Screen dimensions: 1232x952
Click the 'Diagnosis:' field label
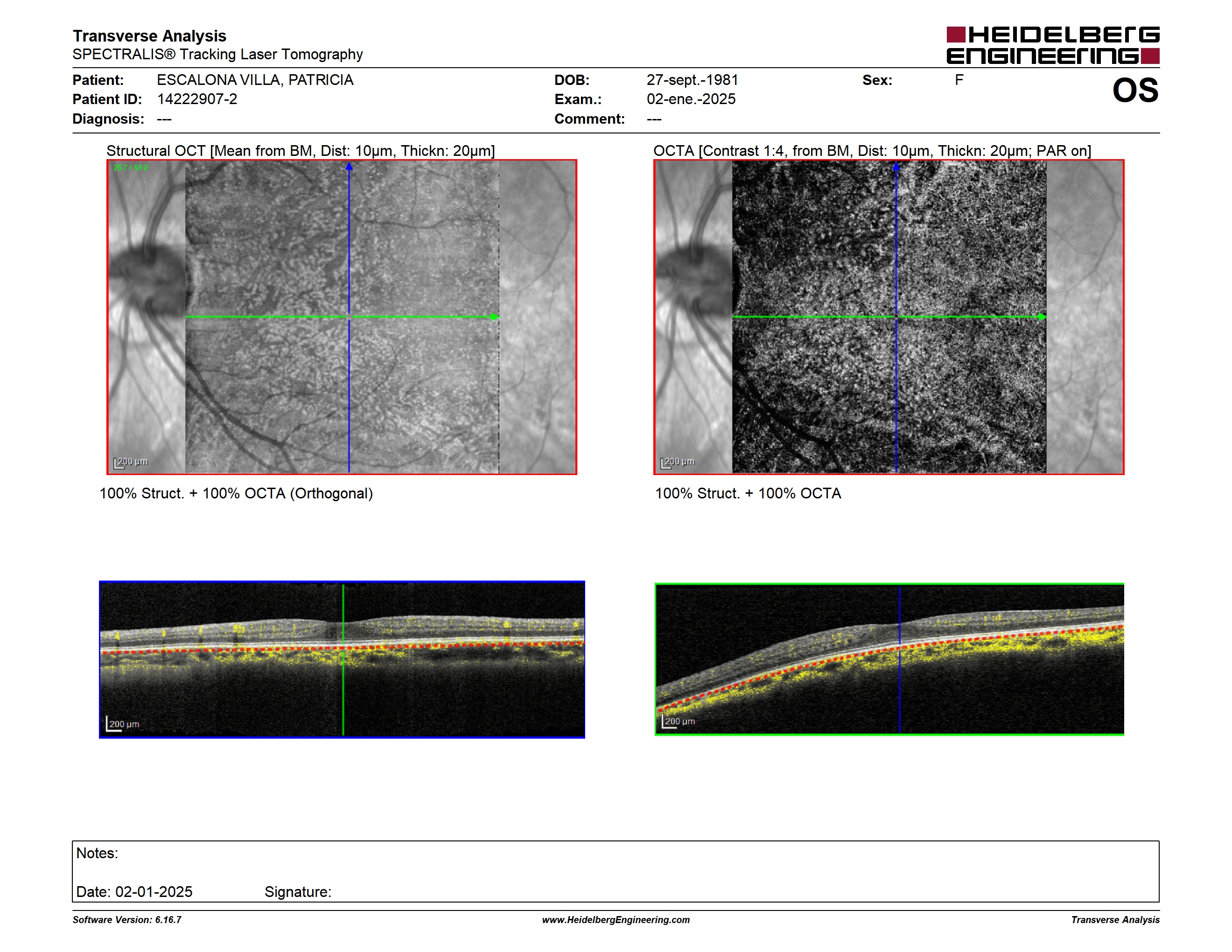pos(108,119)
